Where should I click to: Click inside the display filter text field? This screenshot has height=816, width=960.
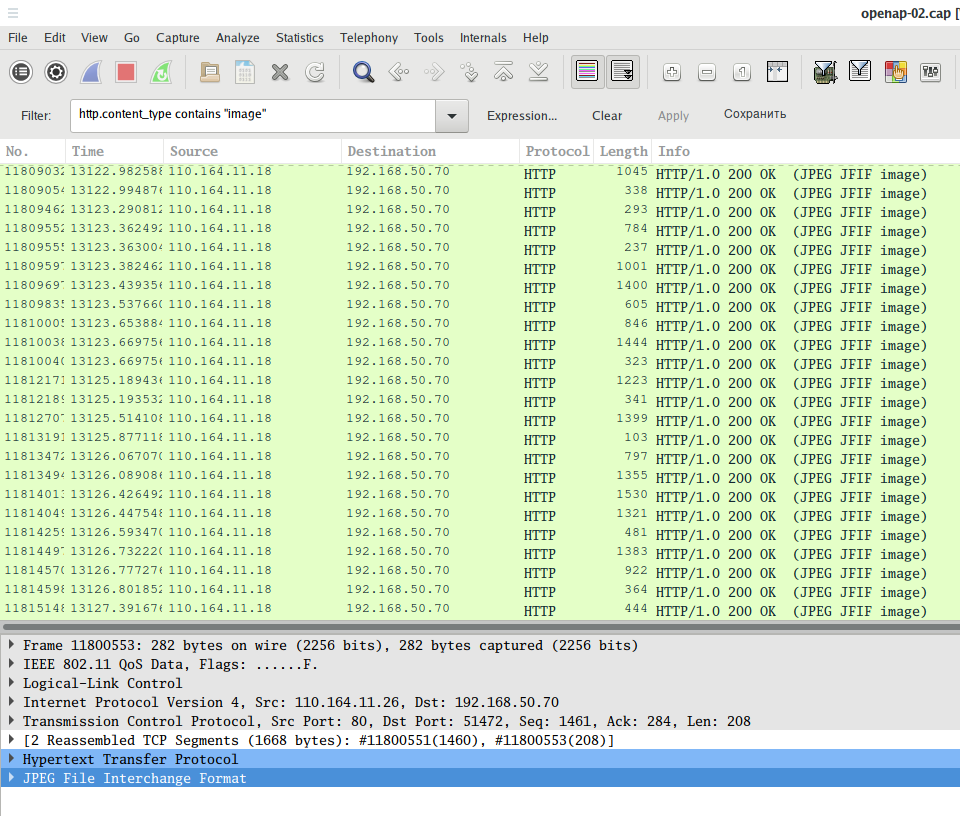[252, 116]
